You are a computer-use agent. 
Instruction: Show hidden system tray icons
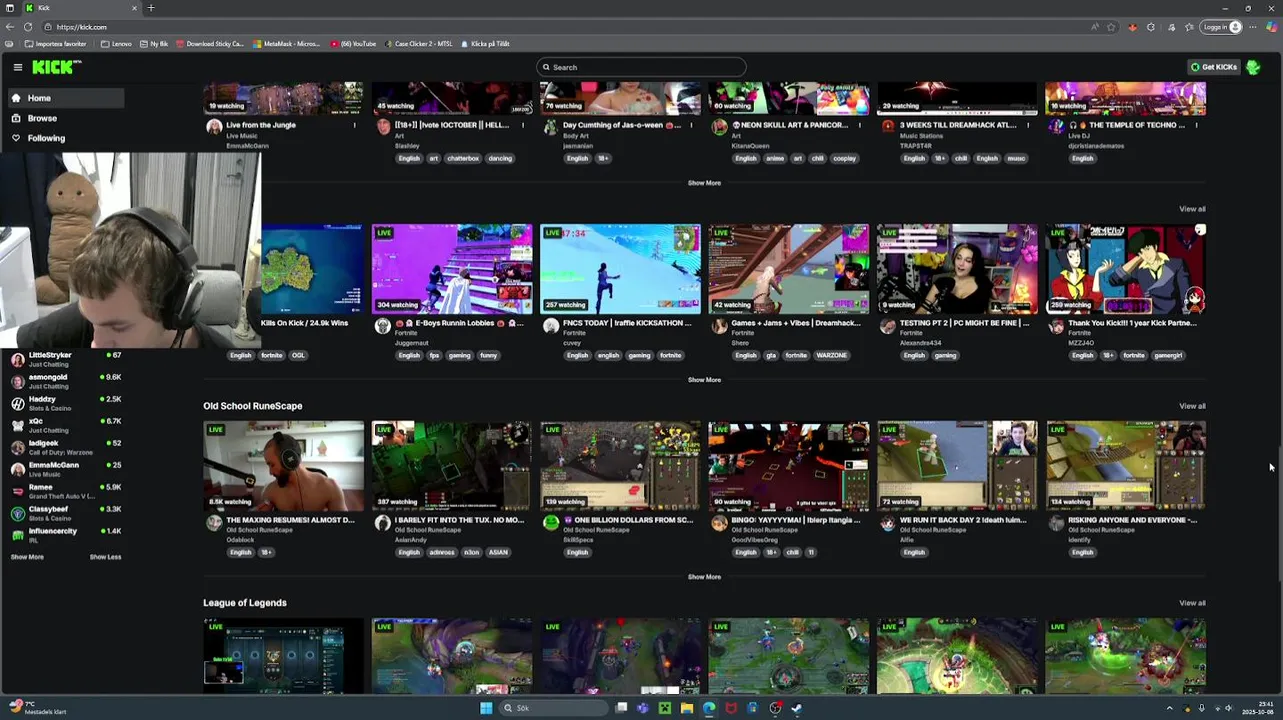click(x=1170, y=708)
